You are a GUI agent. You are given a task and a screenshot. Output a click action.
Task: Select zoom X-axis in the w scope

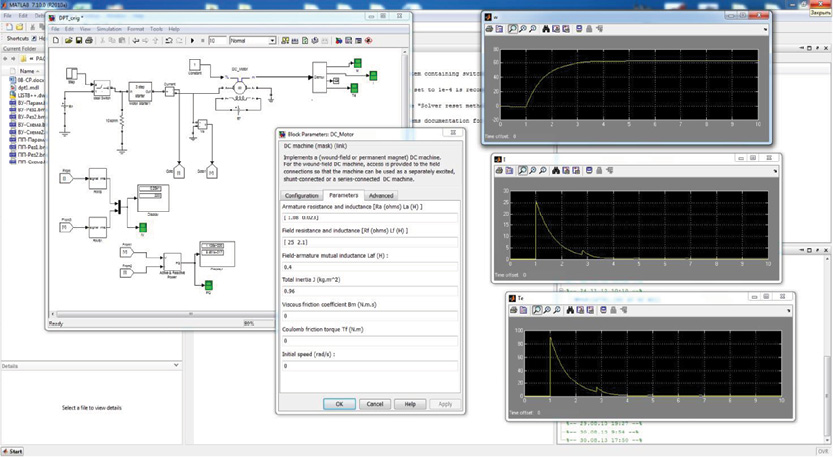point(523,29)
